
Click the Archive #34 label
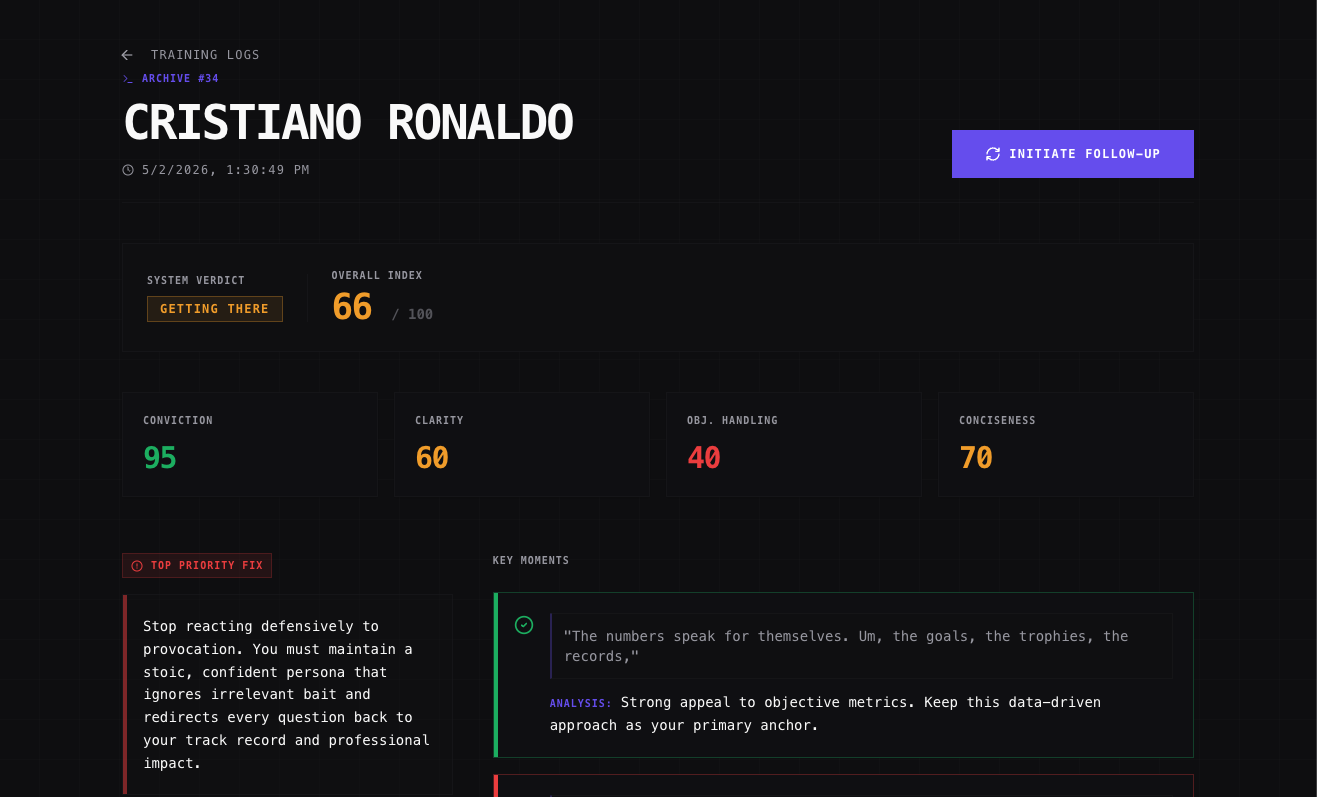pyautogui.click(x=180, y=78)
